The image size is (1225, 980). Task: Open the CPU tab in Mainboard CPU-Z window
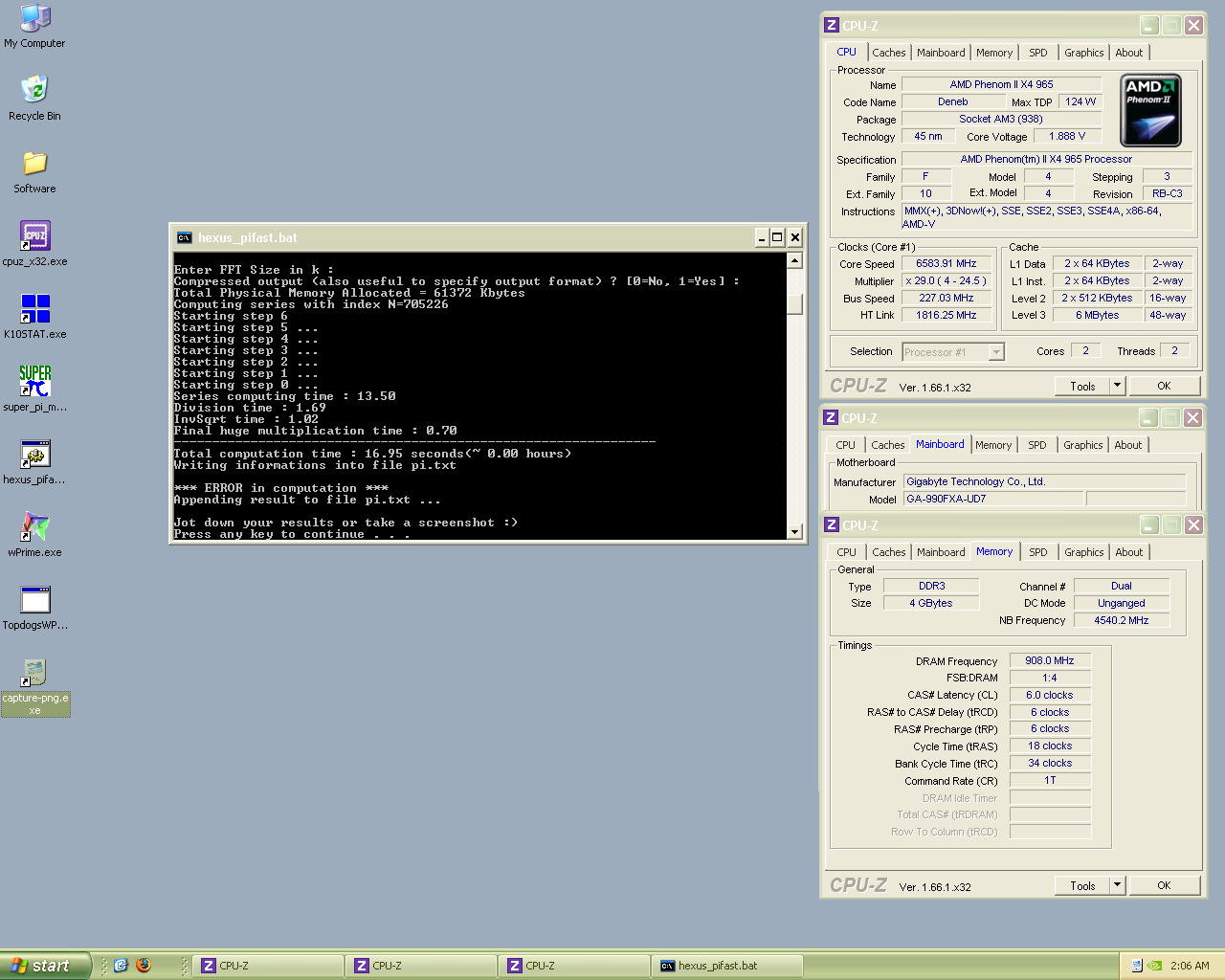pos(846,445)
